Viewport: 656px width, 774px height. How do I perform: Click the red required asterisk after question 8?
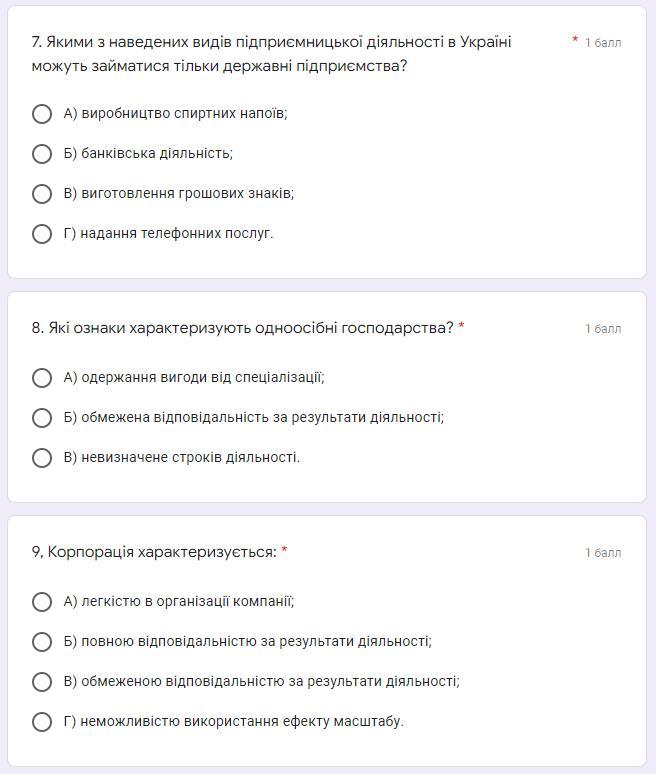461,327
